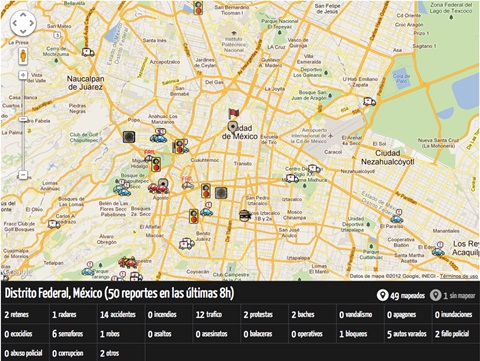Select the blue car marker near El Paraíso
480x361 pixels.
[x=397, y=217]
